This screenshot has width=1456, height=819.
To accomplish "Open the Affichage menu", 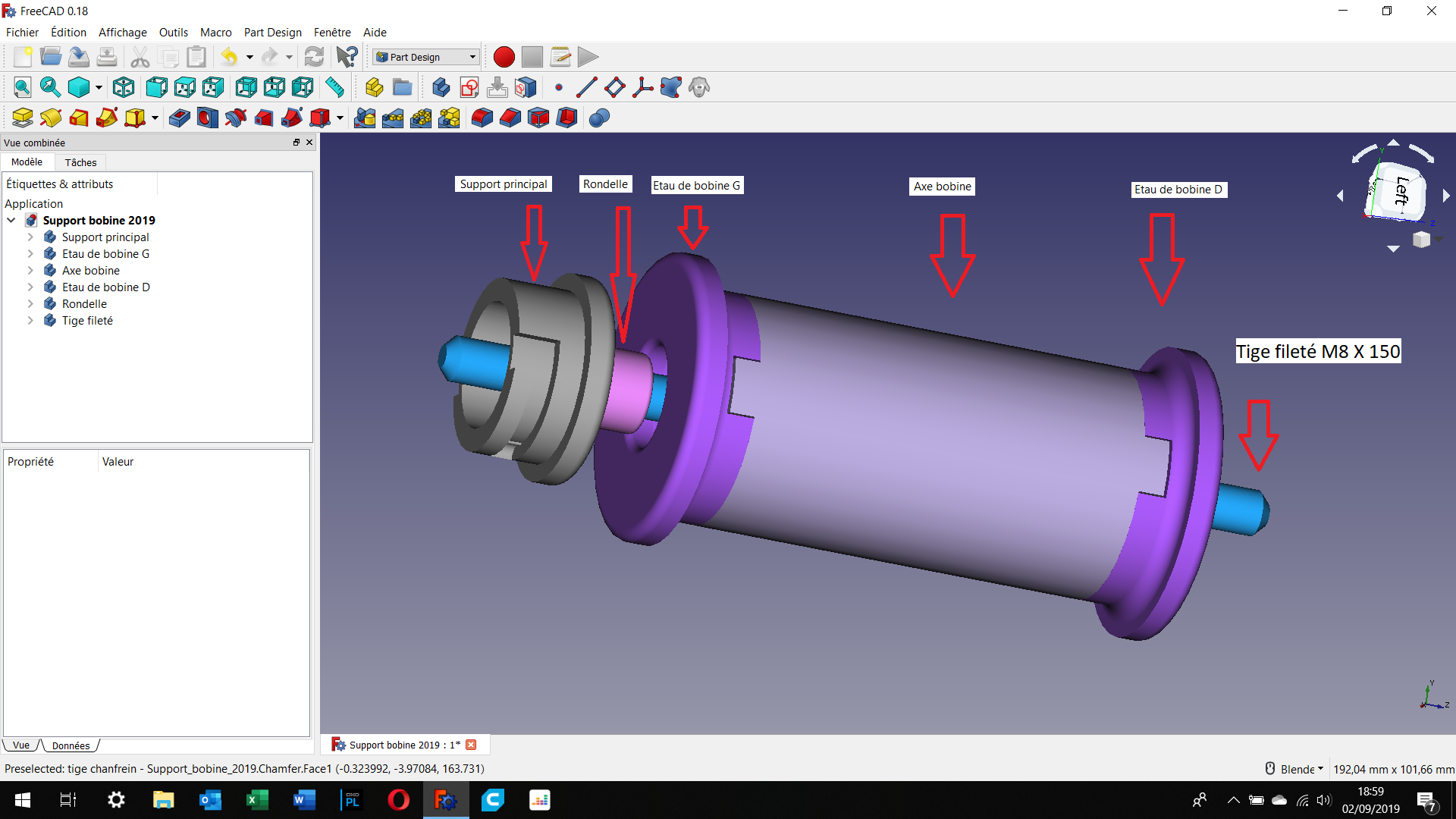I will pos(122,32).
